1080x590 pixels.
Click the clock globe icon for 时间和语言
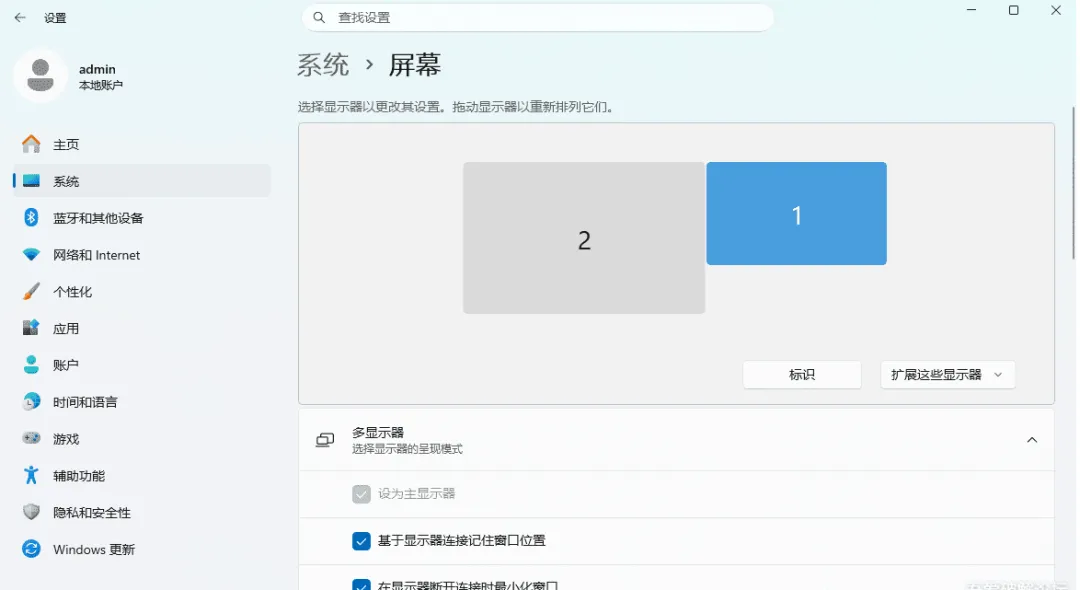point(31,401)
